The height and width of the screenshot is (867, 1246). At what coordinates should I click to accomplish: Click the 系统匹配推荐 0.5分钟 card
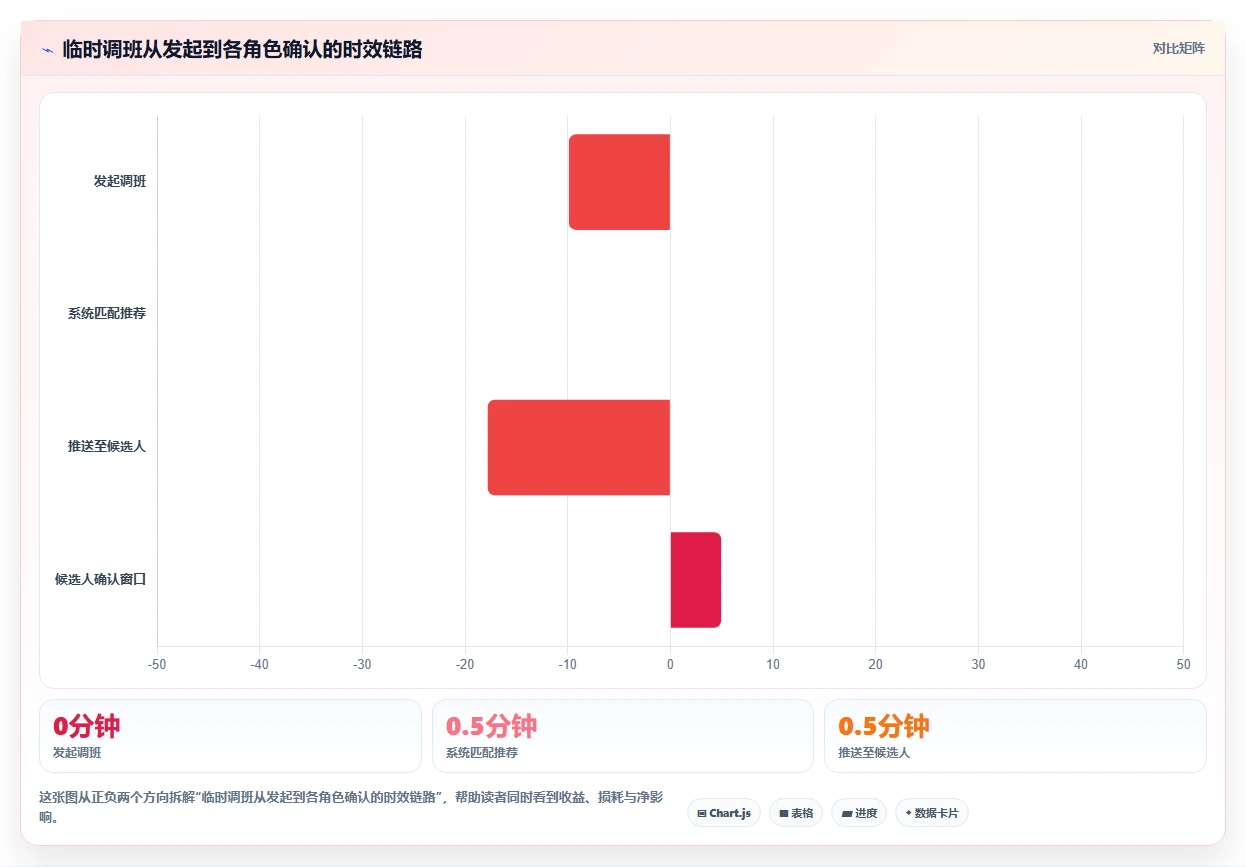pos(622,736)
